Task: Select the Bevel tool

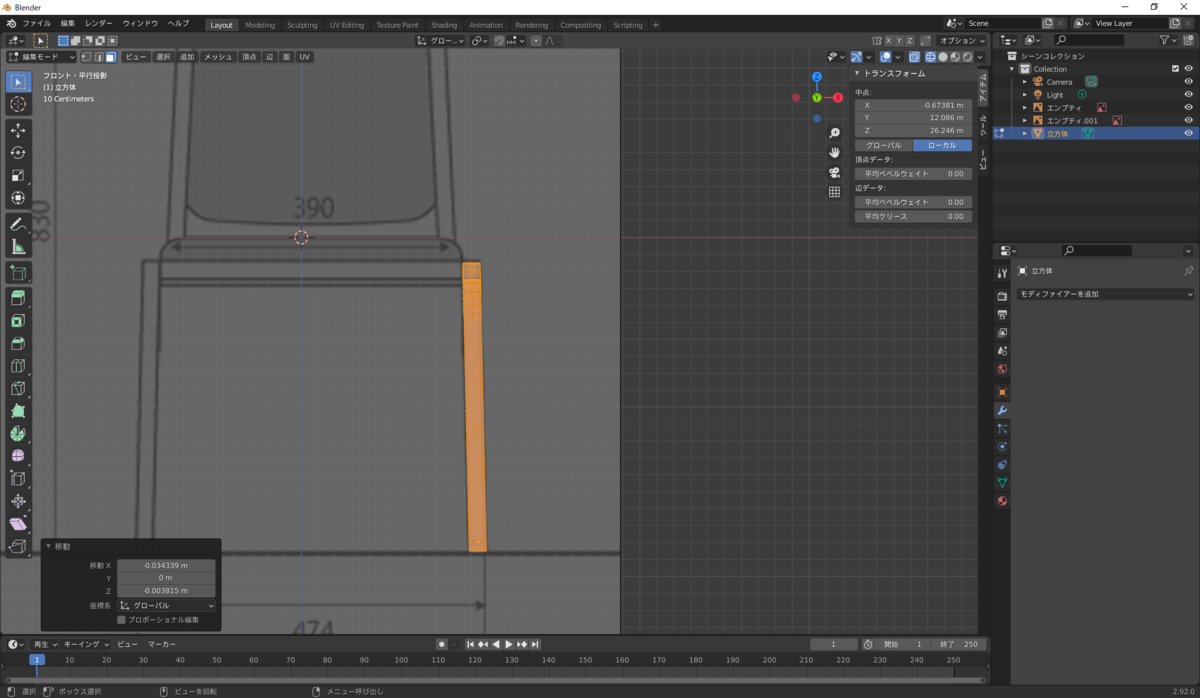Action: point(18,343)
